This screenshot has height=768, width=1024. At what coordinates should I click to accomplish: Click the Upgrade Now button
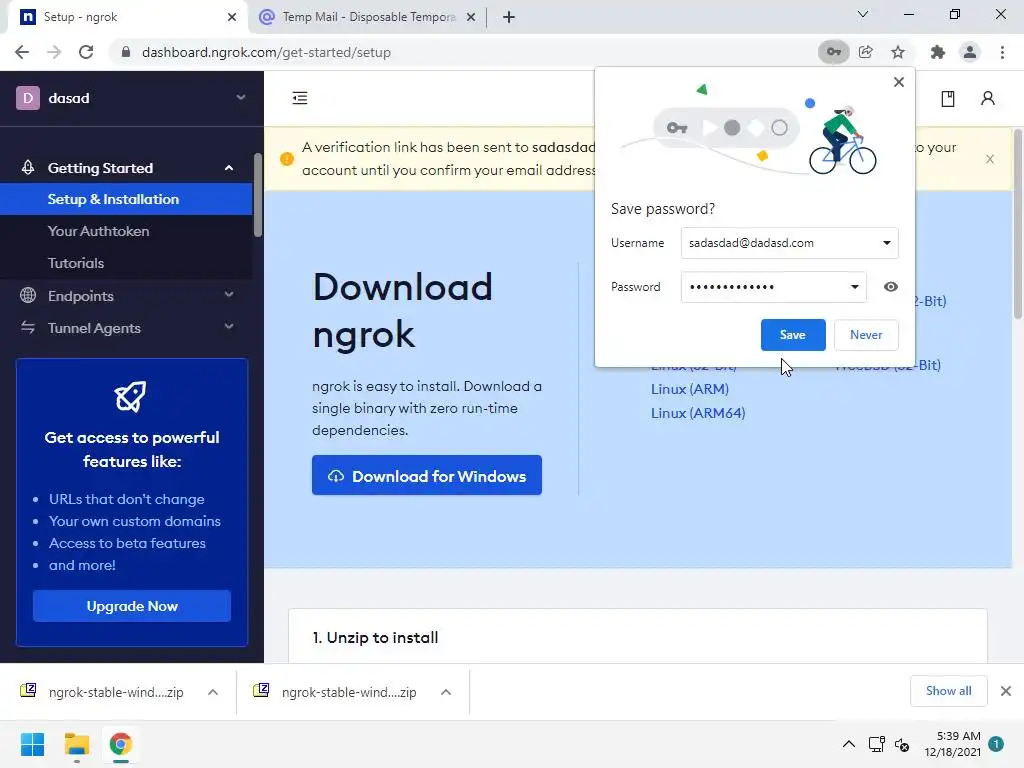(x=132, y=606)
